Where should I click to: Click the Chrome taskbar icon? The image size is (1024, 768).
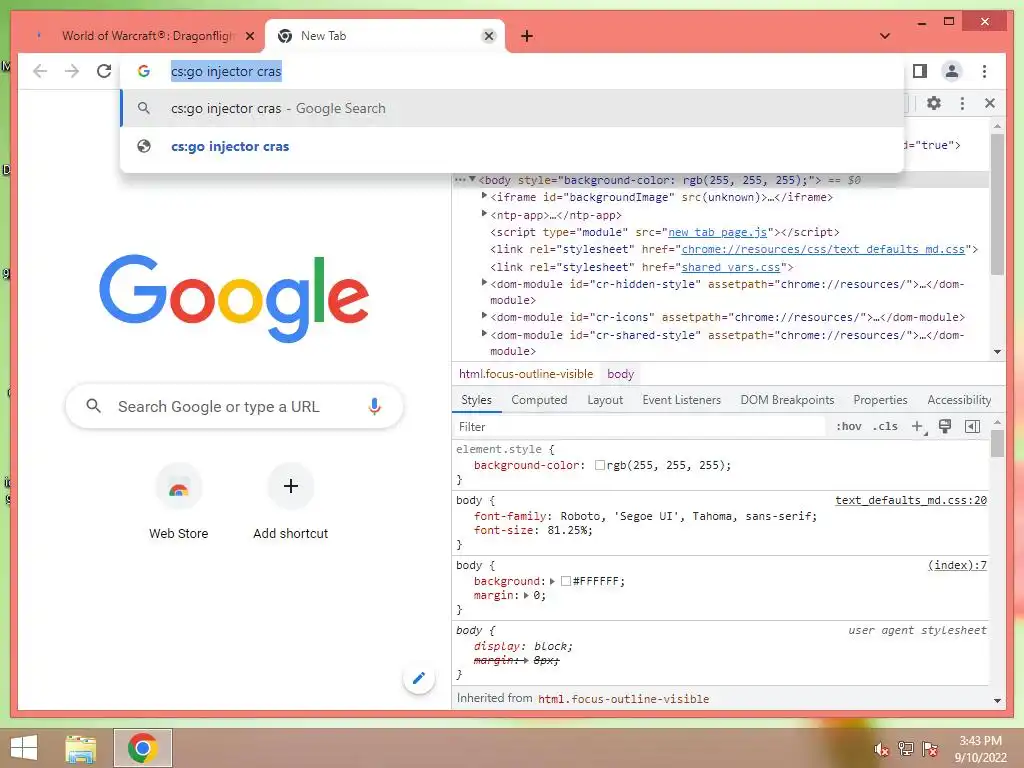tap(143, 748)
